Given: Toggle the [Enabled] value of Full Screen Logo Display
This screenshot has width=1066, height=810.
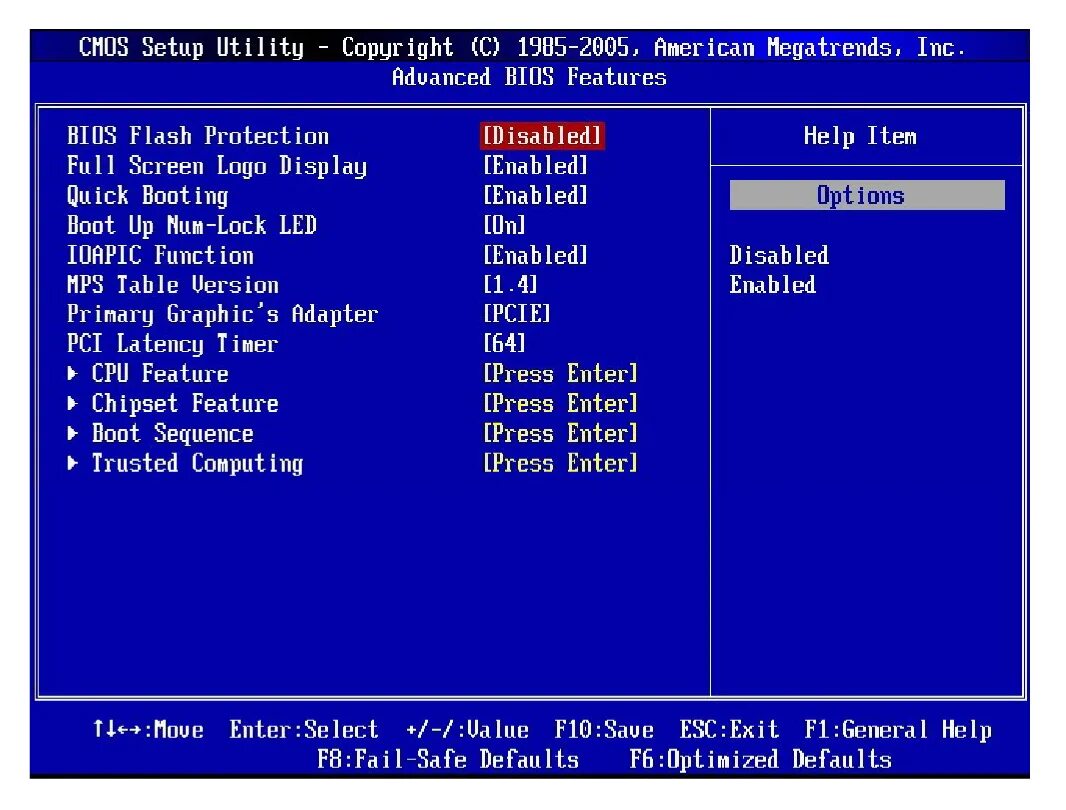Looking at the screenshot, I should point(536,166).
